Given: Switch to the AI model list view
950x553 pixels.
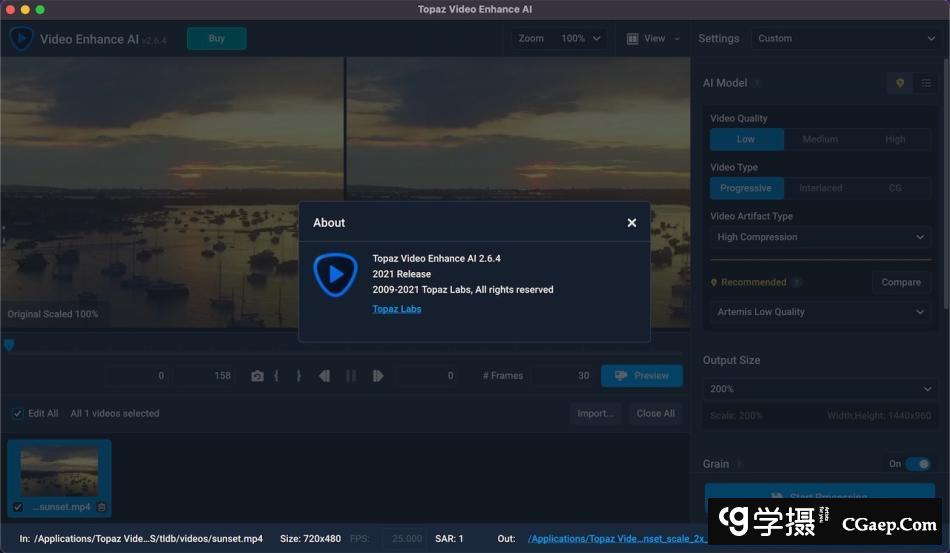Looking at the screenshot, I should point(926,83).
